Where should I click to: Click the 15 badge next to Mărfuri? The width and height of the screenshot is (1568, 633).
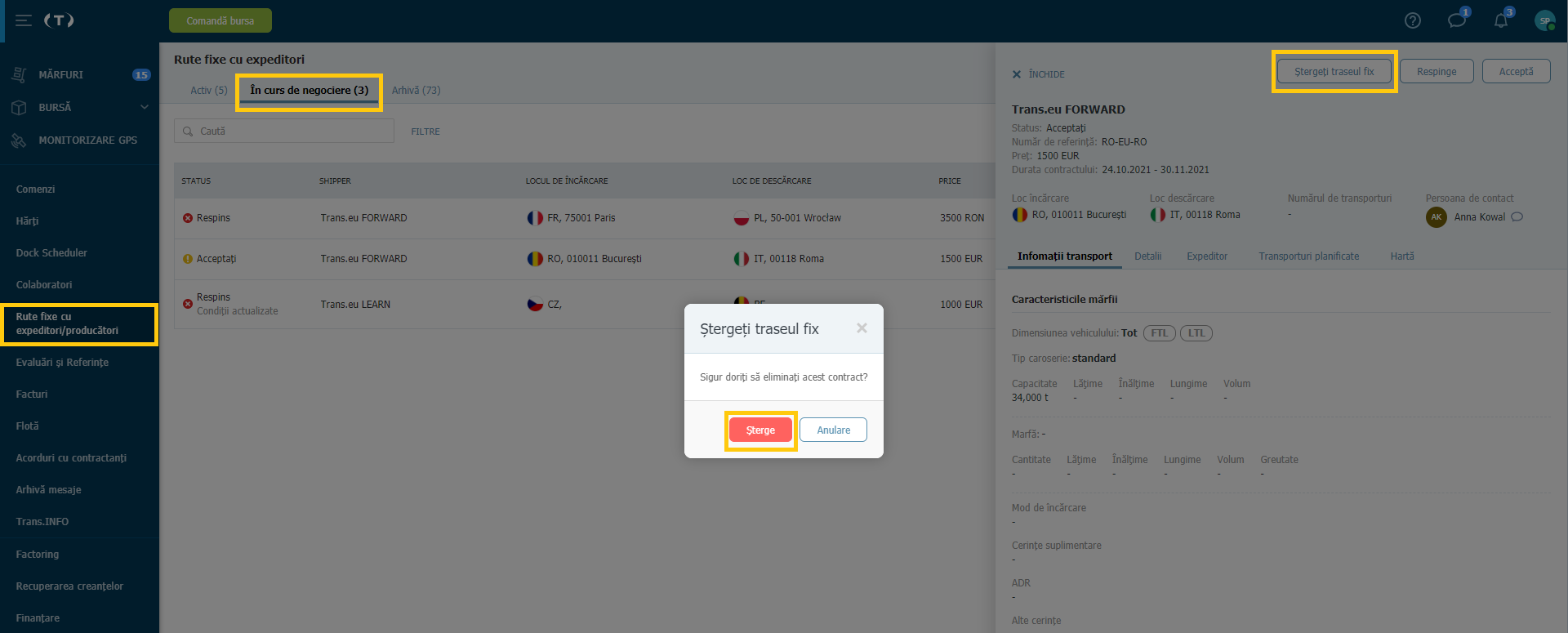click(141, 74)
